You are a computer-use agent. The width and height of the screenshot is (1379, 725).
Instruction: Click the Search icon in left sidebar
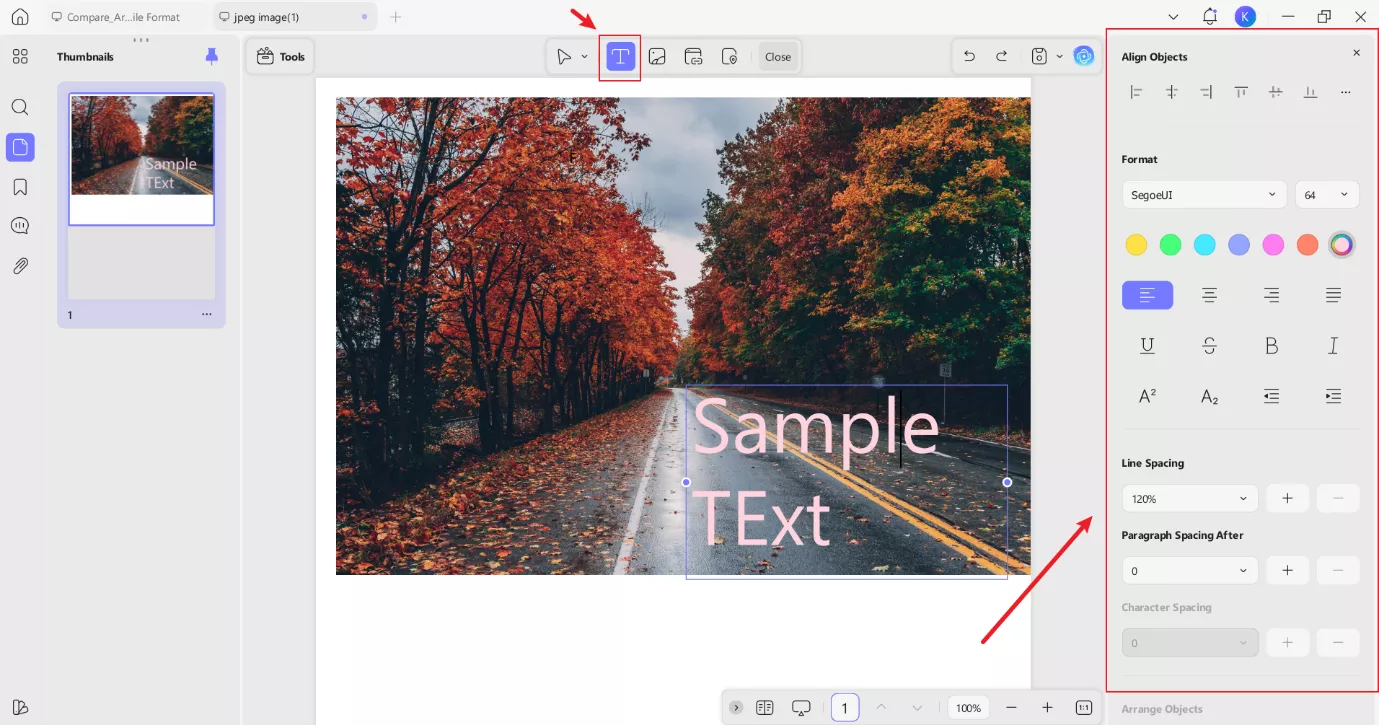click(x=20, y=107)
